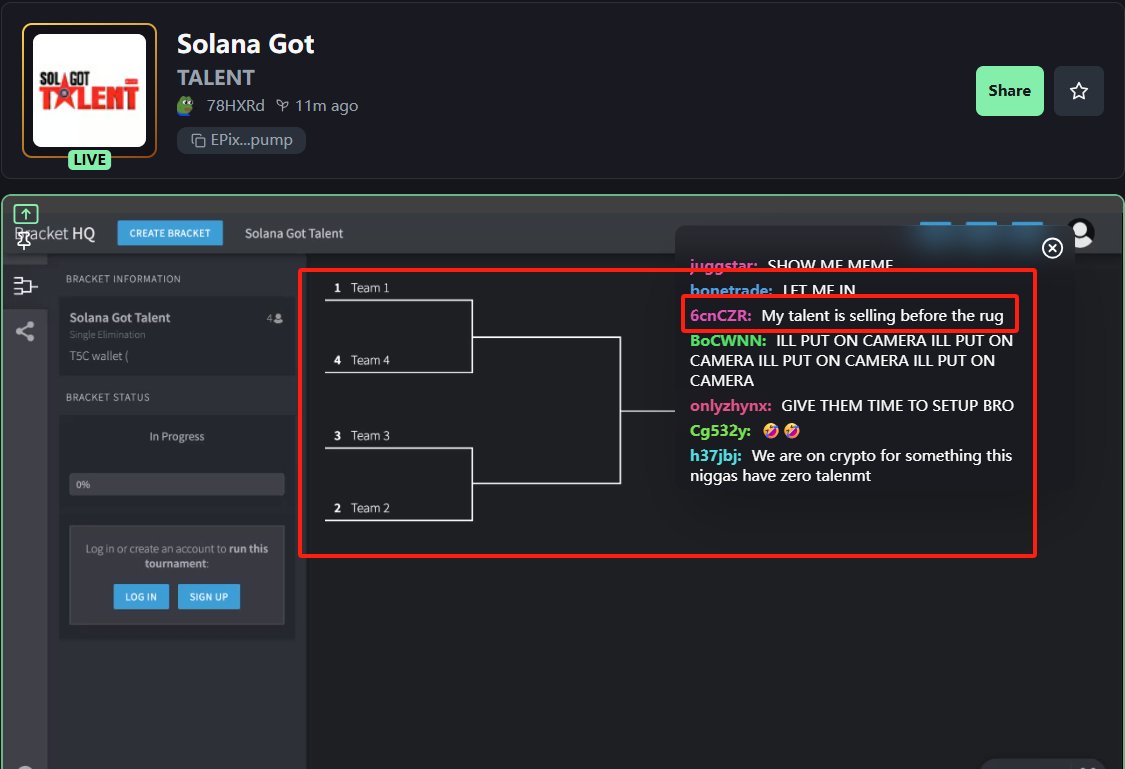
Task: Copy the EPix...pump contract address
Action: tap(242, 140)
